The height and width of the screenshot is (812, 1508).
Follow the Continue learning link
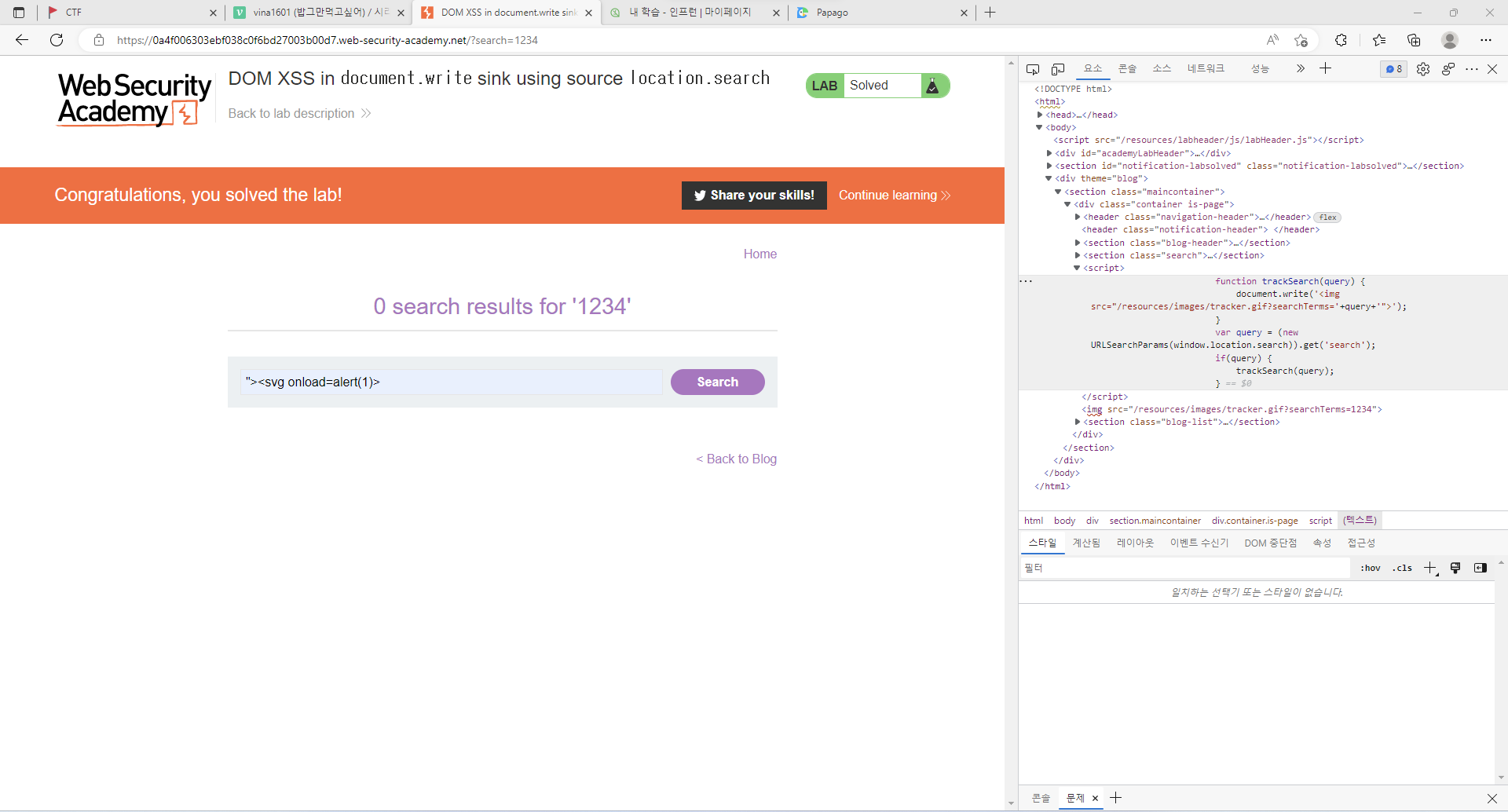click(x=895, y=196)
